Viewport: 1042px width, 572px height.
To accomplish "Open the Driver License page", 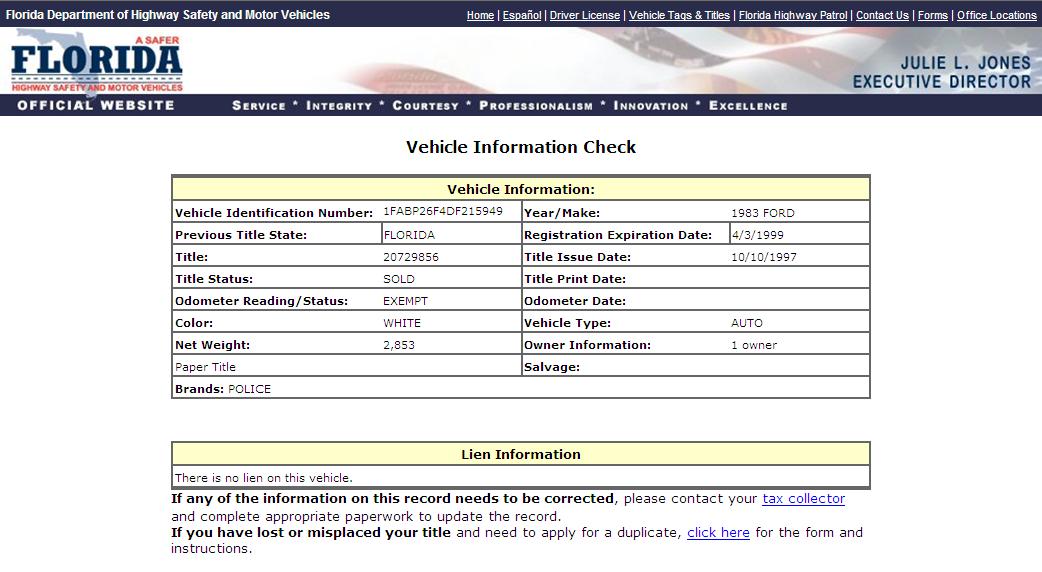I will [x=585, y=15].
